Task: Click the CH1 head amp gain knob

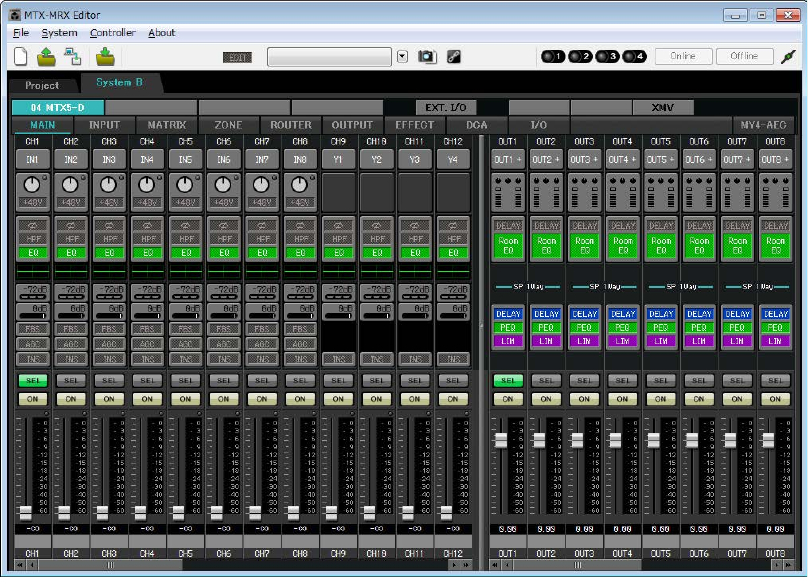Action: click(x=32, y=184)
